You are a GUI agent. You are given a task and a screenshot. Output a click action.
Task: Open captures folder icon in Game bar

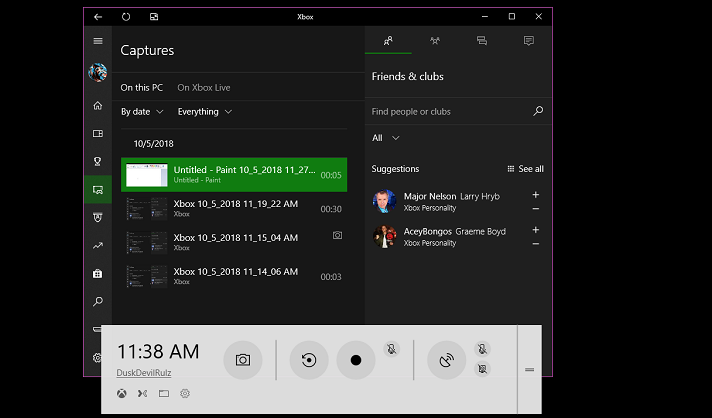[x=164, y=393]
